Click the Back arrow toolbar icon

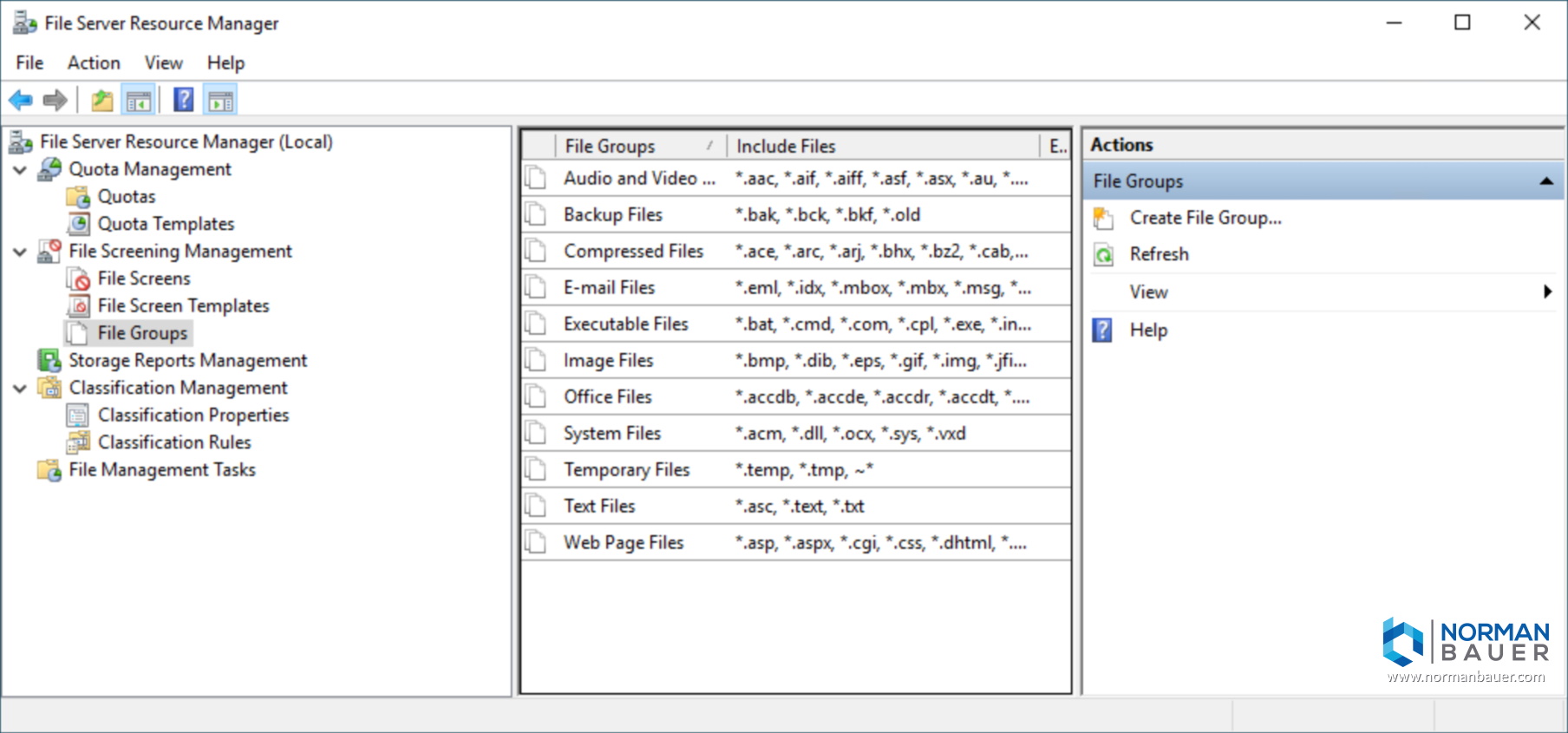pyautogui.click(x=21, y=101)
